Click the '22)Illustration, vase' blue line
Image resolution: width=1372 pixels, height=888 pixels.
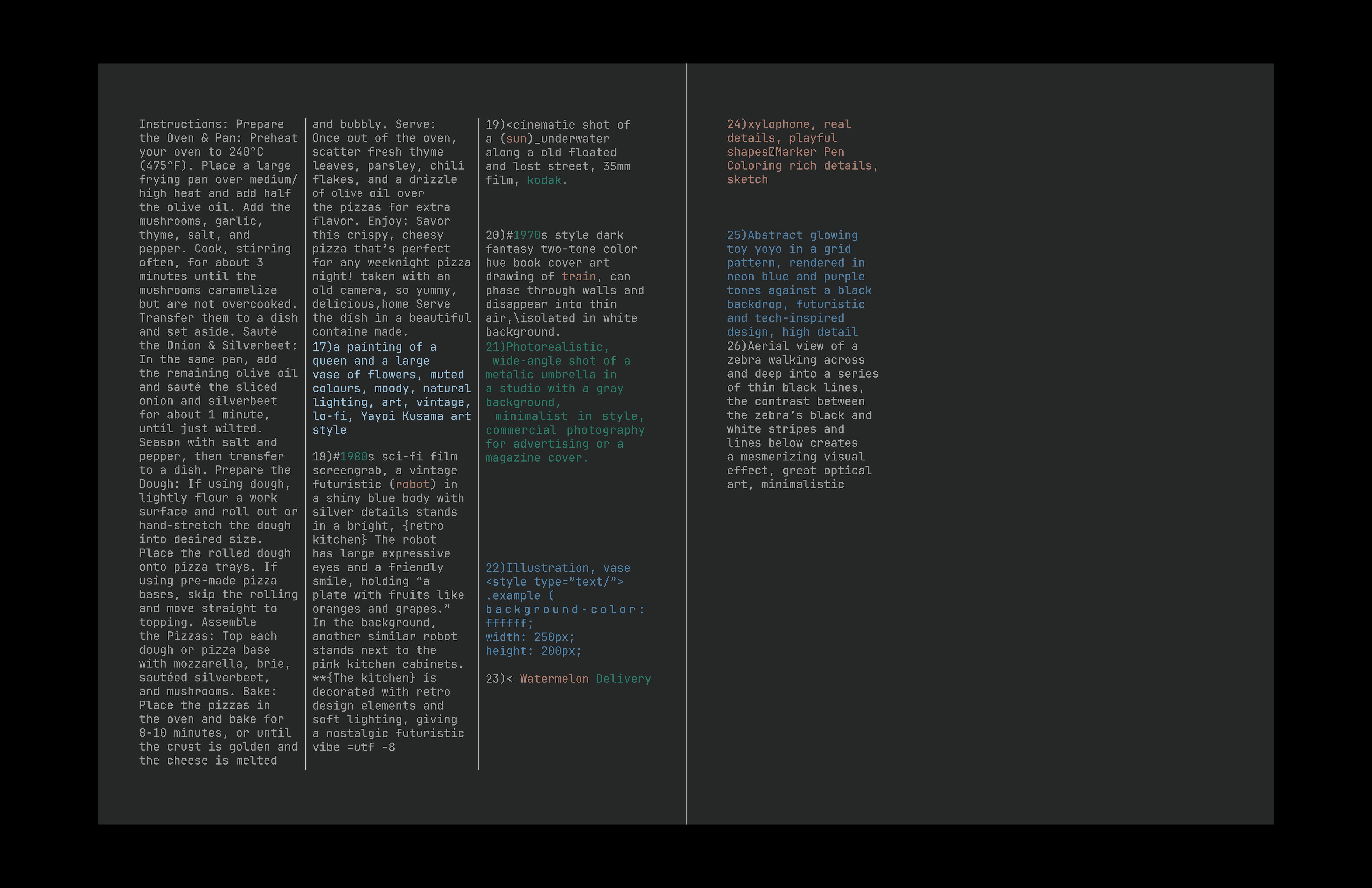tap(558, 568)
